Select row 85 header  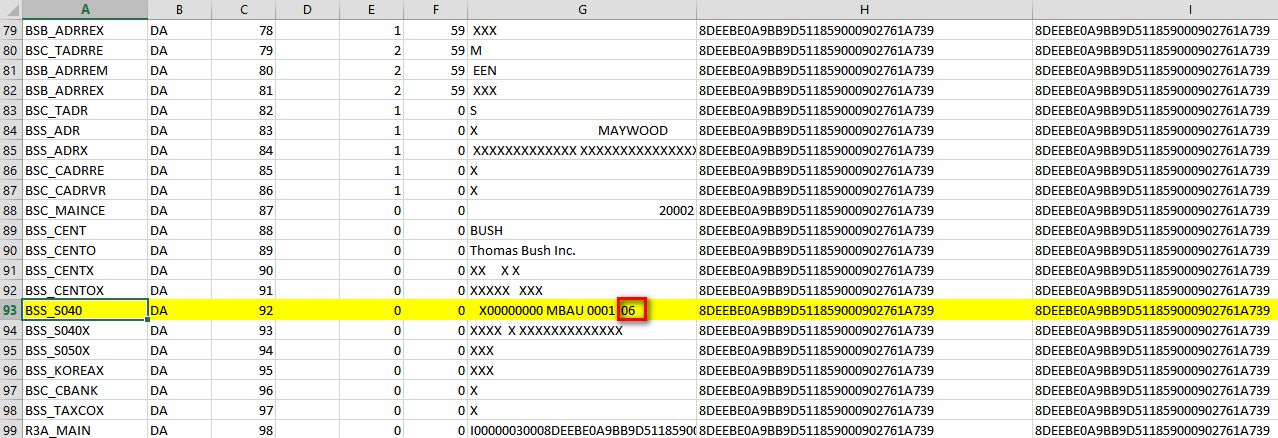11,151
